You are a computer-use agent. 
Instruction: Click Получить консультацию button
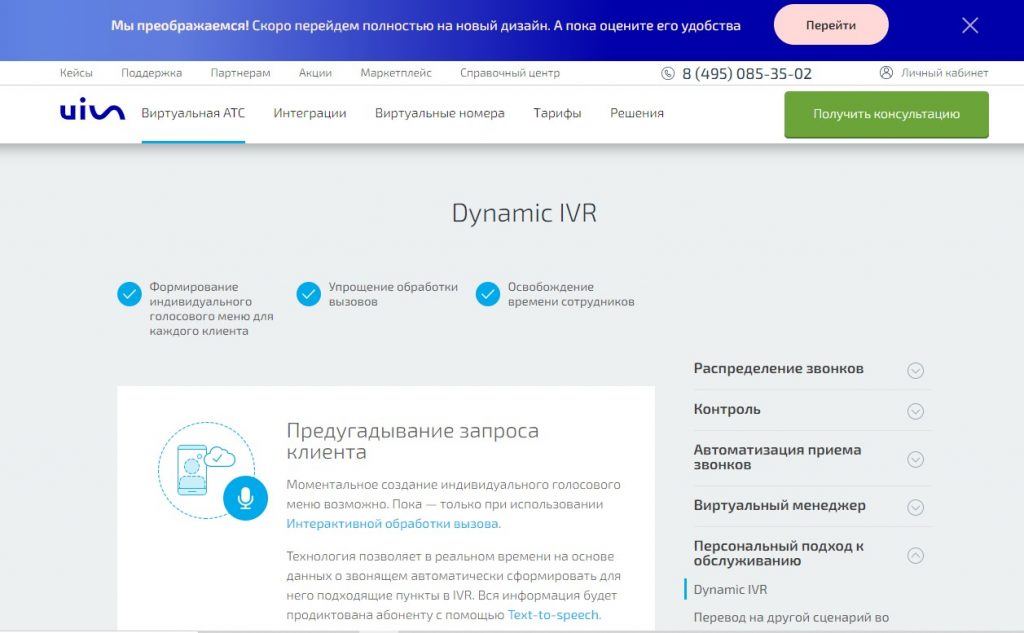(885, 113)
